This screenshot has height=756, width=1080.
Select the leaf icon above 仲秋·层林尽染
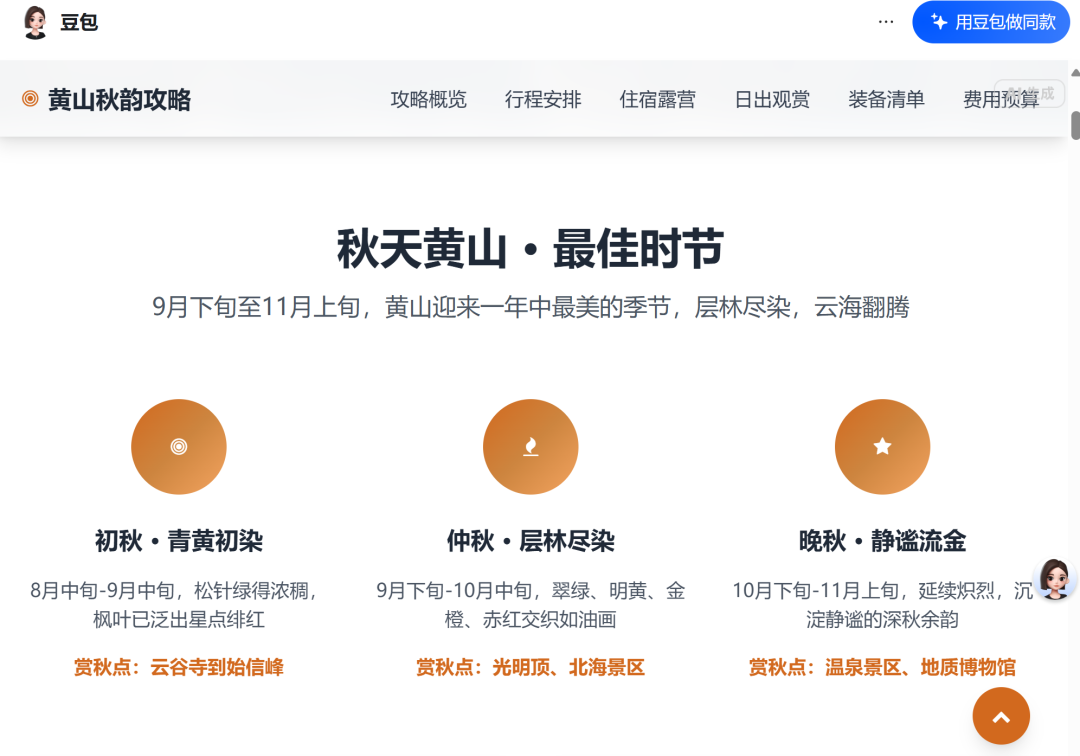[x=530, y=446]
